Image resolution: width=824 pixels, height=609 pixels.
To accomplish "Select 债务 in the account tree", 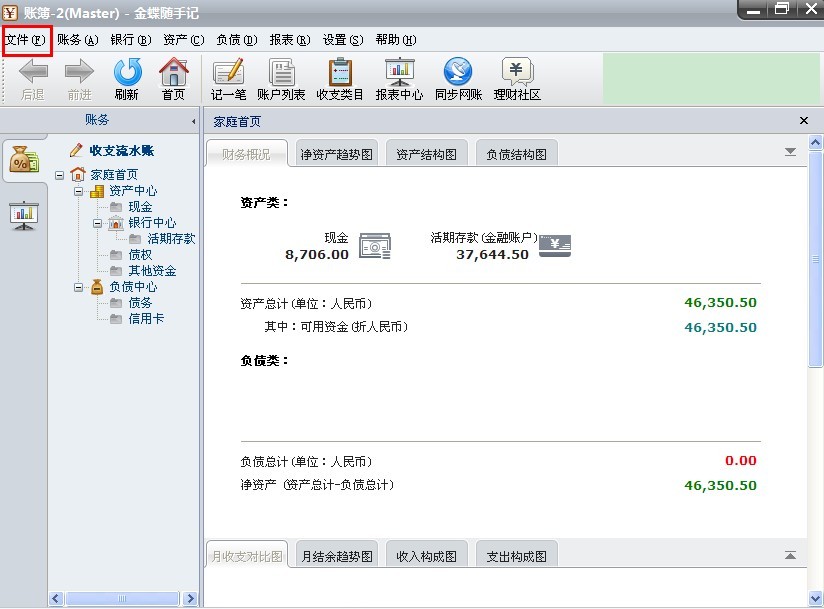I will 140,303.
